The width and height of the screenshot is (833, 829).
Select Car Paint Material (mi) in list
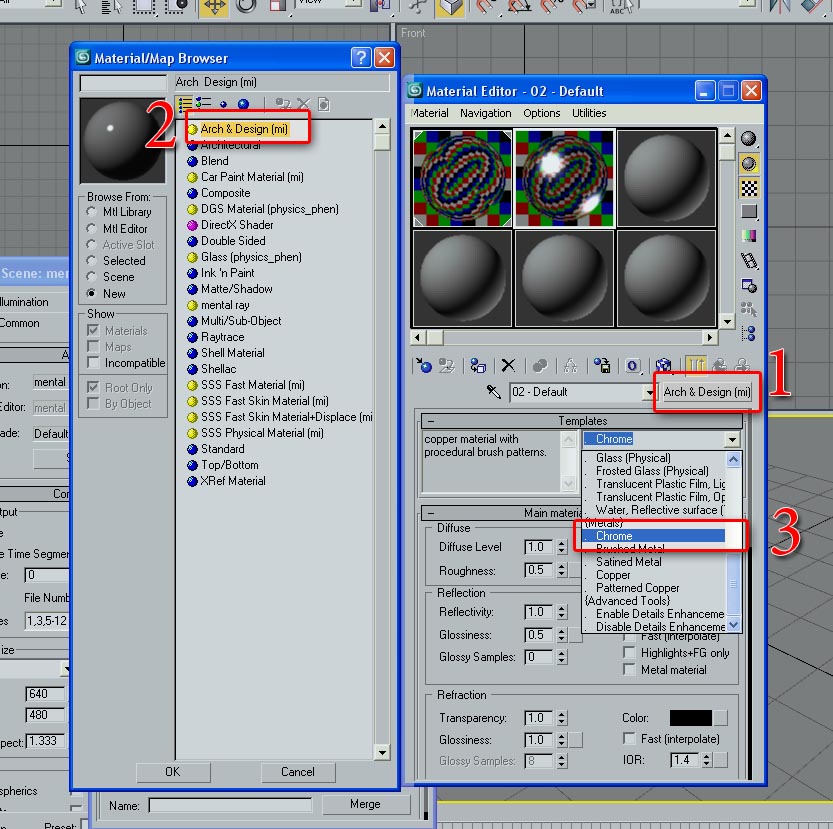(252, 177)
